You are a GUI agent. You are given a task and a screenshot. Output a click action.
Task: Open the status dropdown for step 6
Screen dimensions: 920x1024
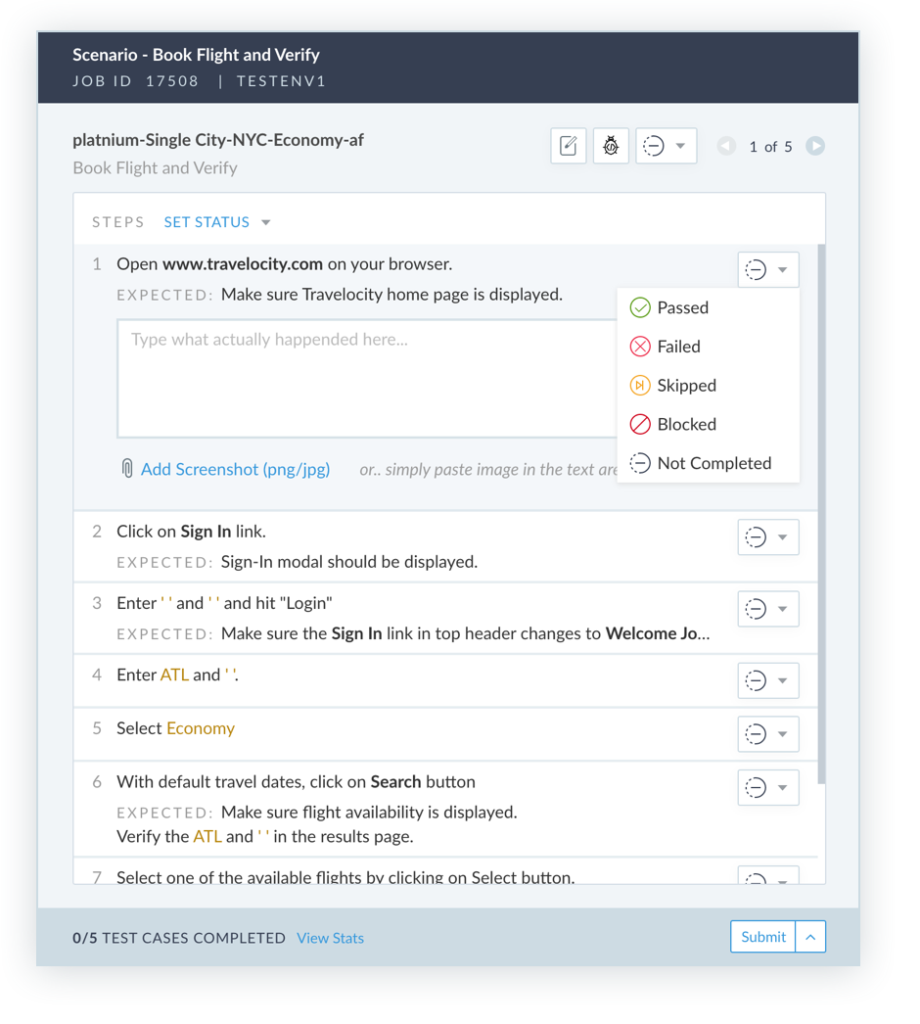[768, 787]
